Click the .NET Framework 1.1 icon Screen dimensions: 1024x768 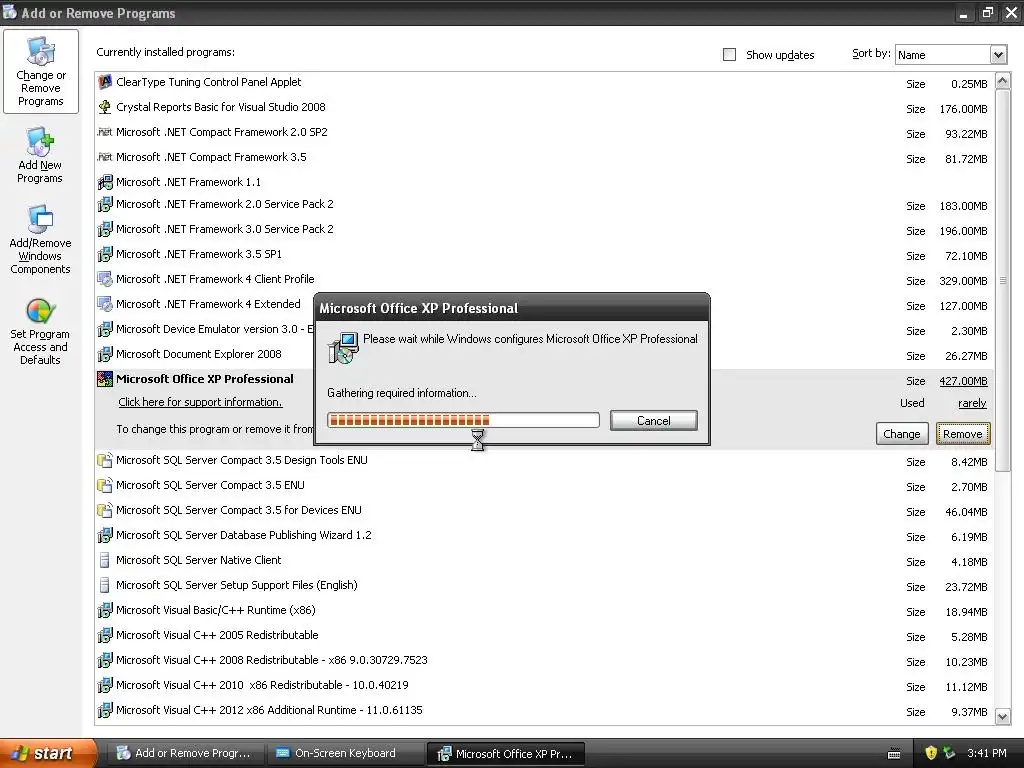point(104,182)
